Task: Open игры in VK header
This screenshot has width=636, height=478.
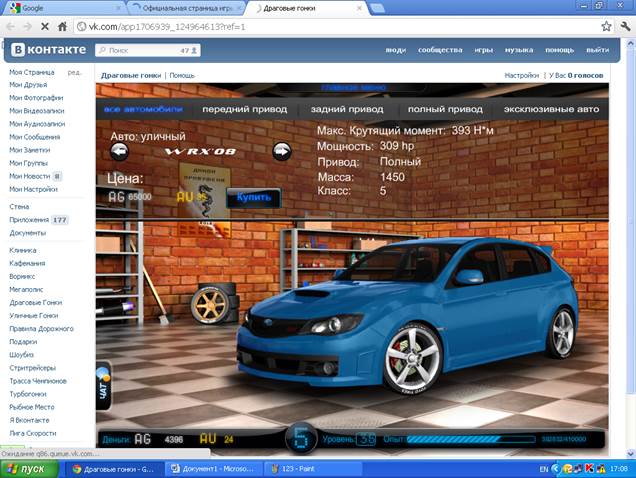Action: click(483, 50)
